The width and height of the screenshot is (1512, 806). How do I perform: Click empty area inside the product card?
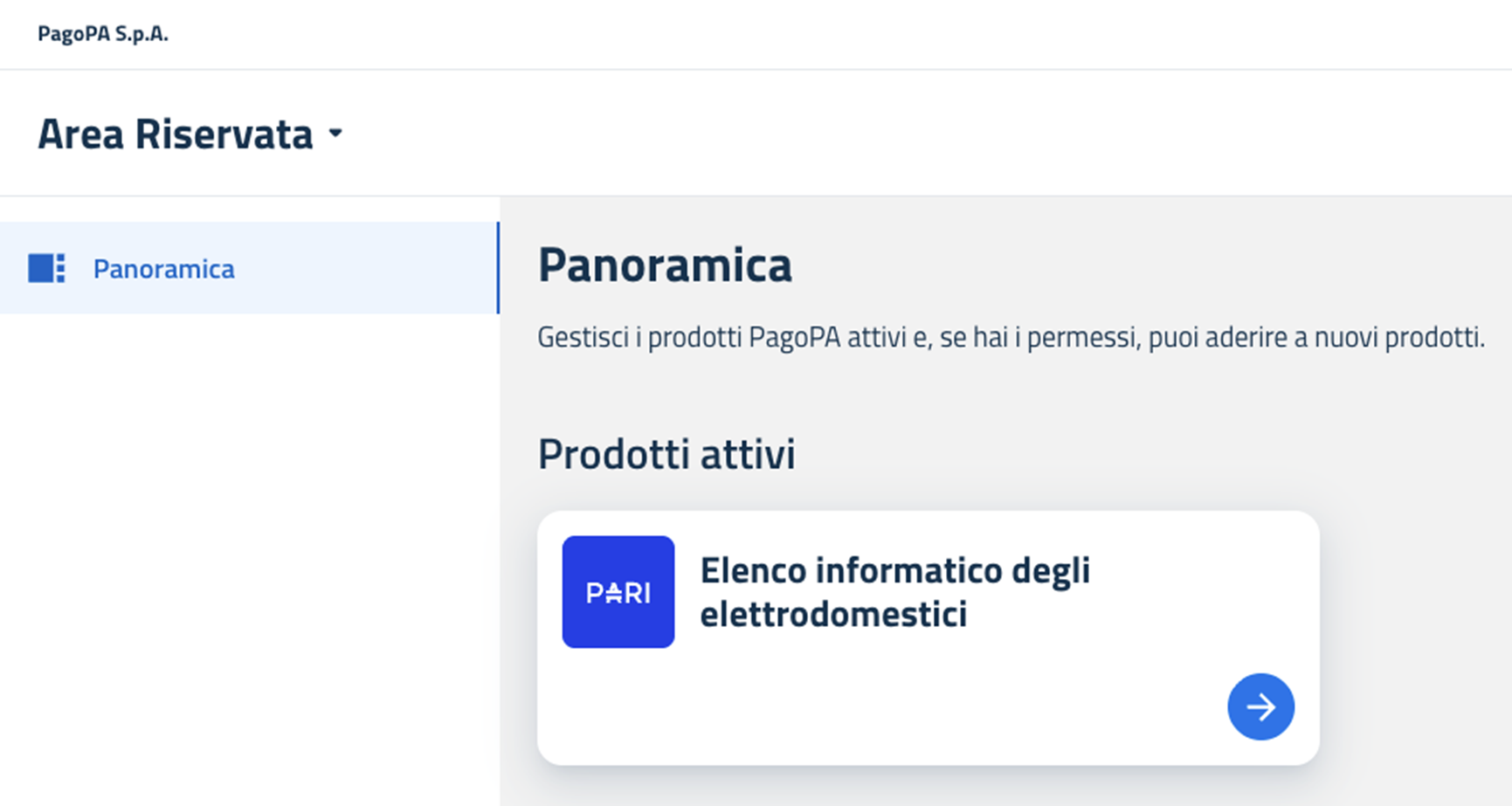pyautogui.click(x=873, y=707)
